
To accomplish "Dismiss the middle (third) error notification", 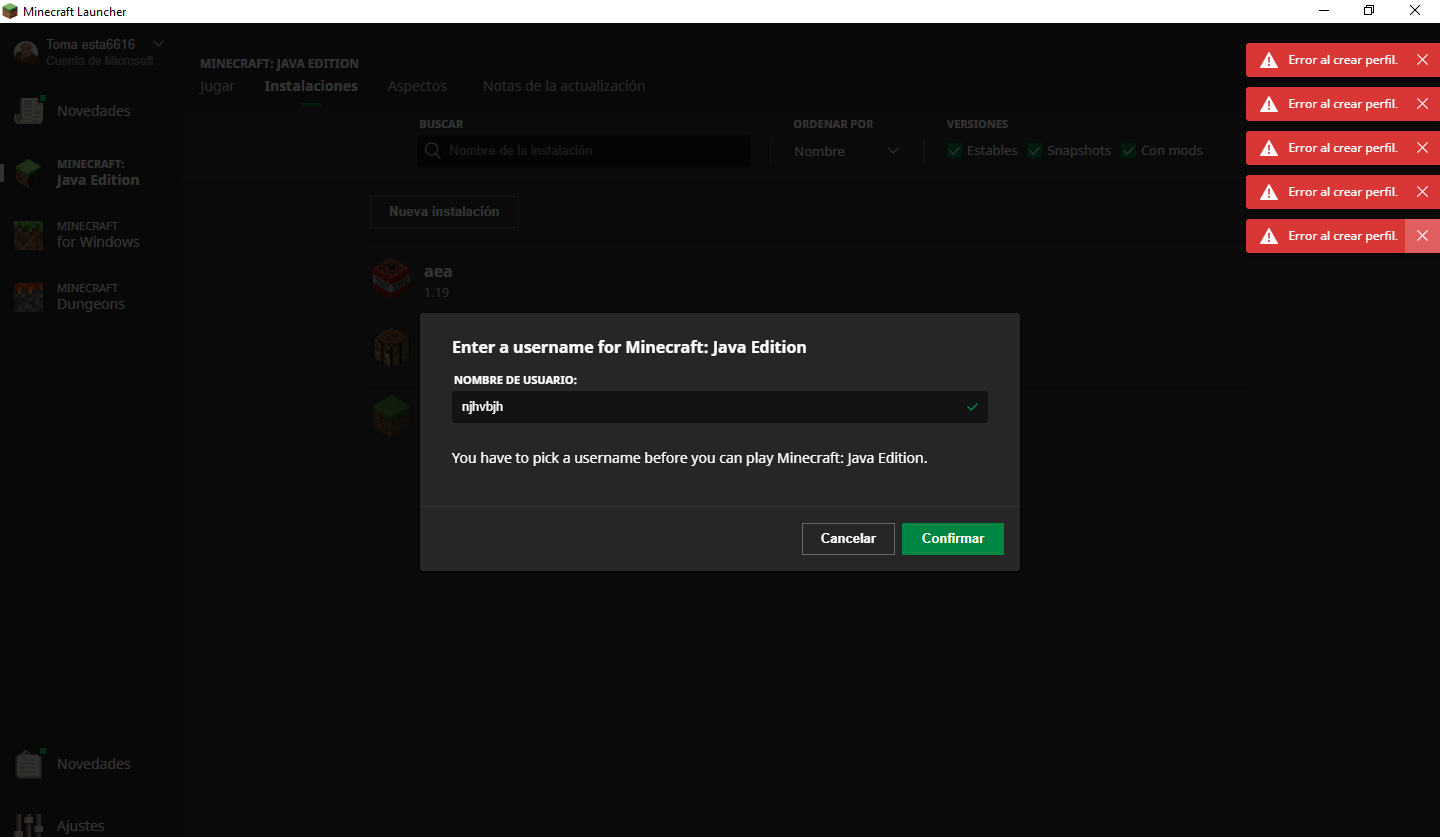I will pyautogui.click(x=1422, y=148).
